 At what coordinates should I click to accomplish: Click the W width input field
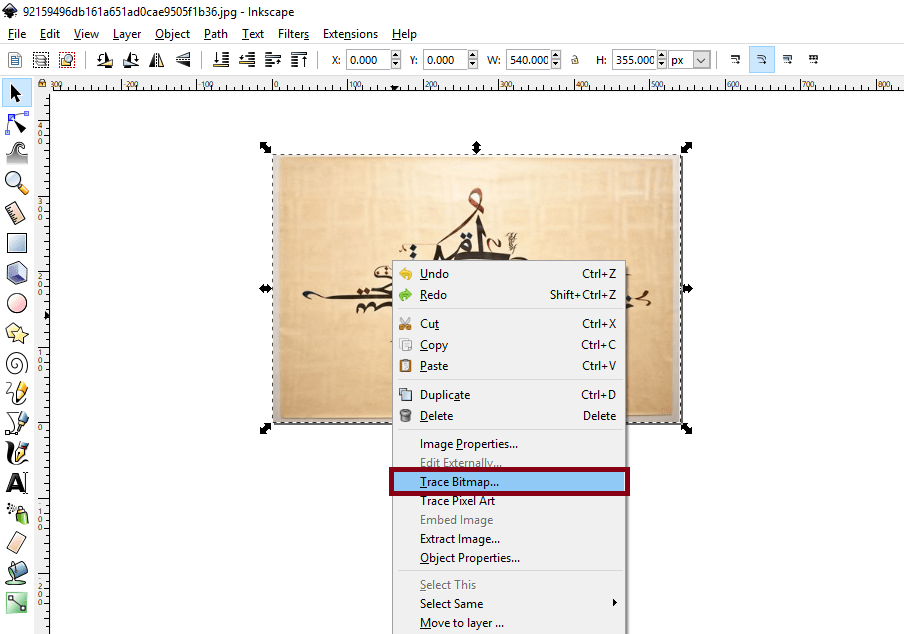[529, 60]
